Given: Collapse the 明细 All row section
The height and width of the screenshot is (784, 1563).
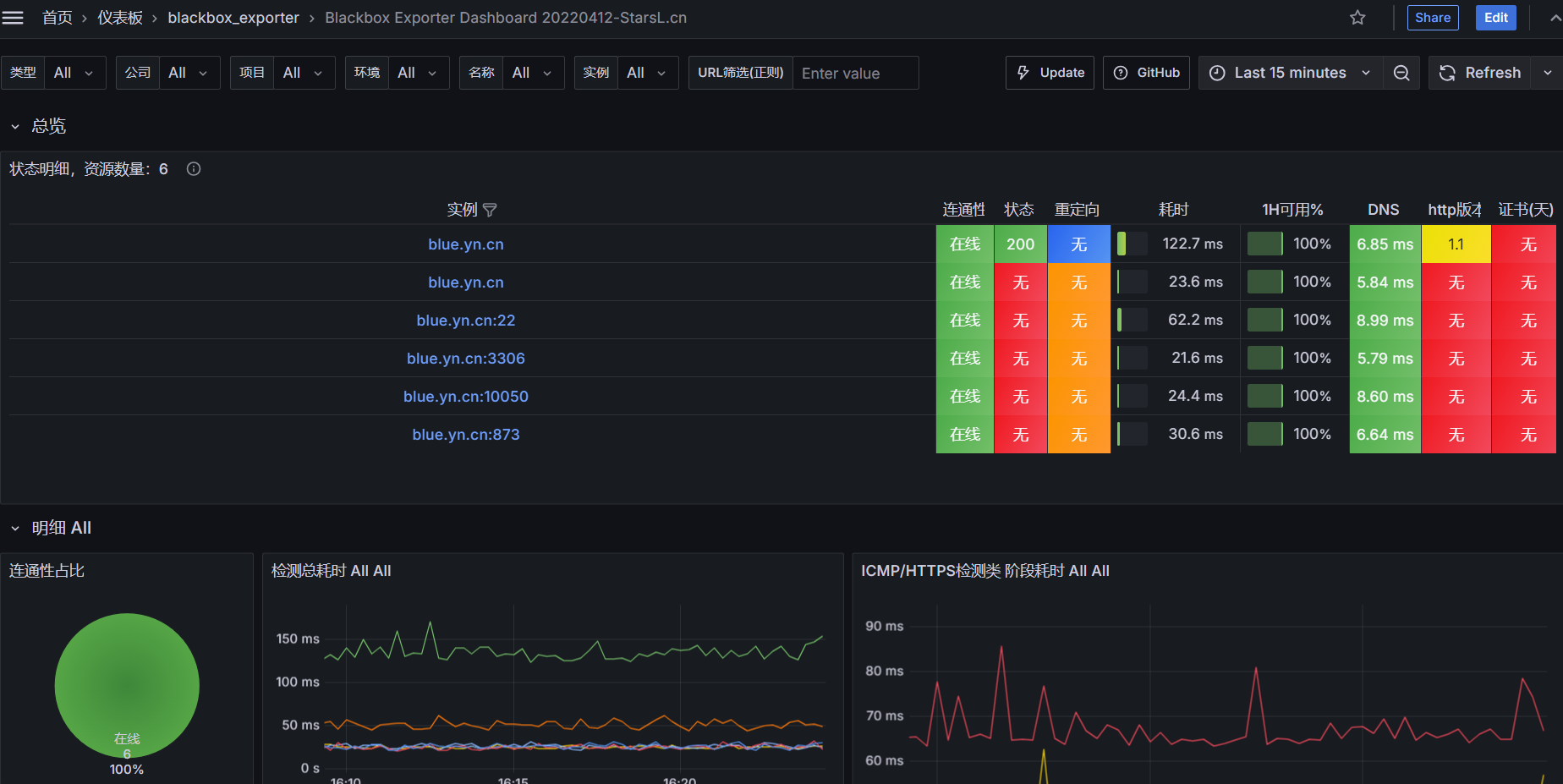Looking at the screenshot, I should click(x=15, y=528).
